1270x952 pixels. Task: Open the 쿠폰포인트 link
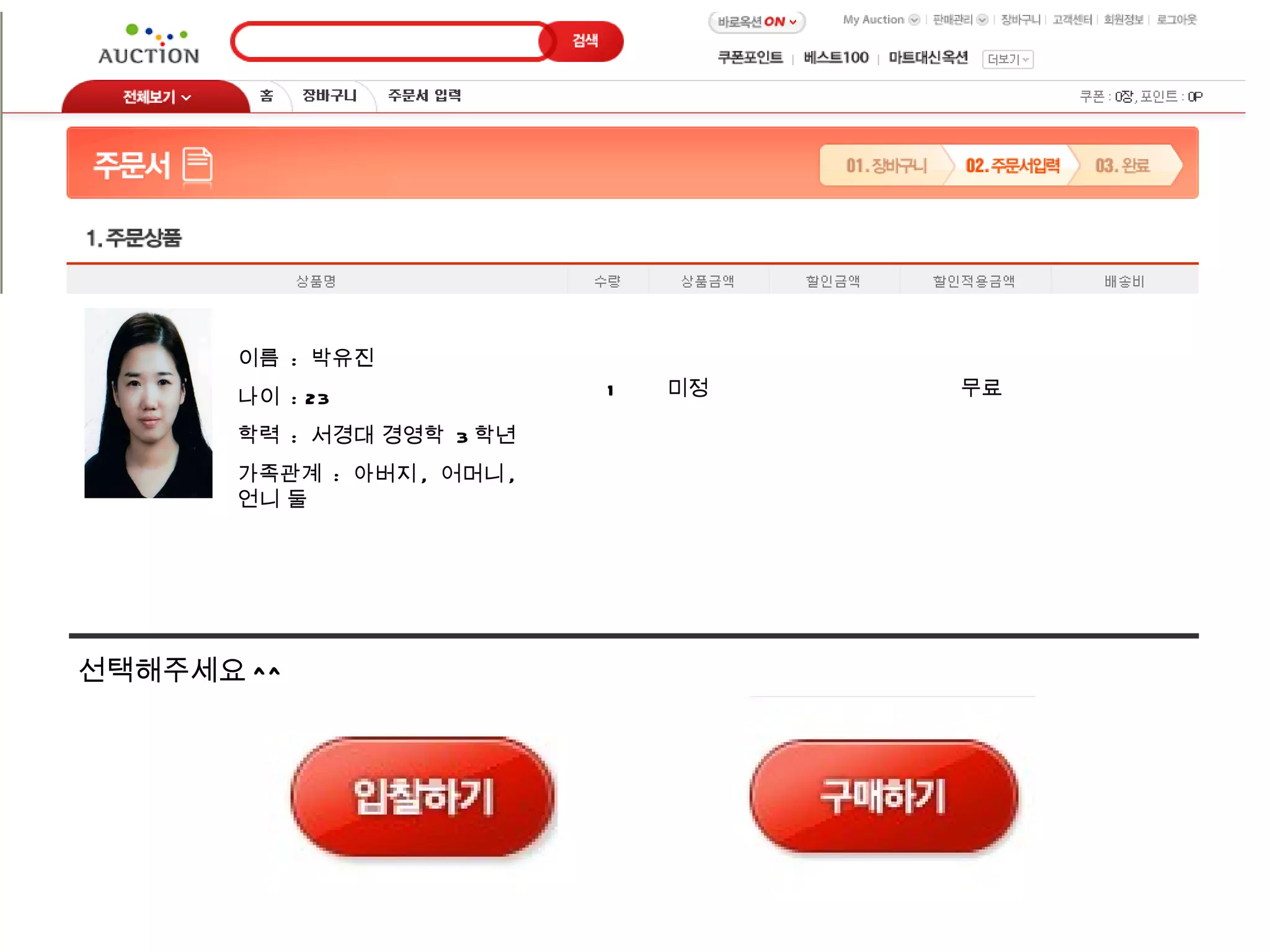750,58
